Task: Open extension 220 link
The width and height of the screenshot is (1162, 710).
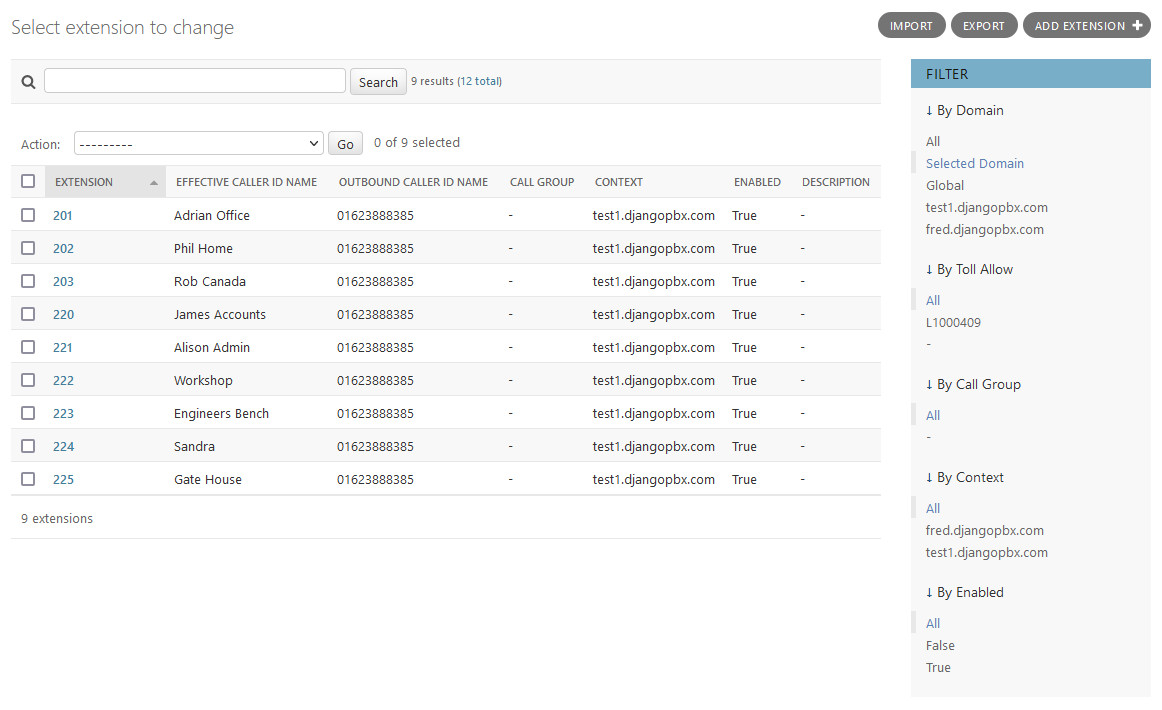Action: click(63, 314)
